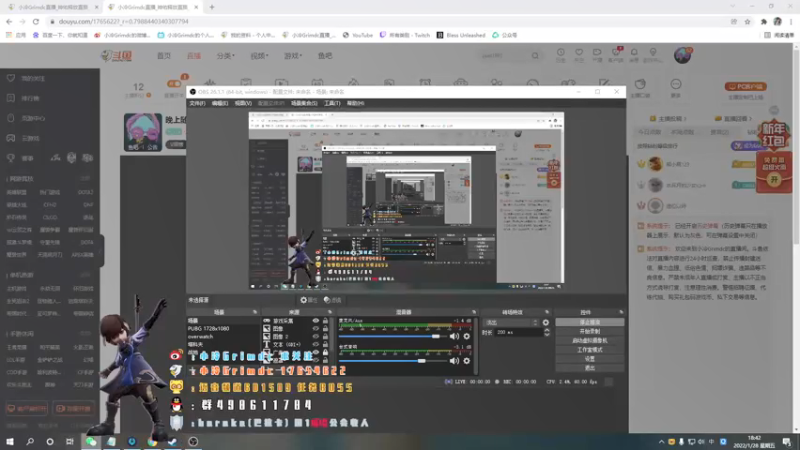This screenshot has width=800, height=450.
Task: Click 工作室模式 studio mode button
Action: [590, 350]
